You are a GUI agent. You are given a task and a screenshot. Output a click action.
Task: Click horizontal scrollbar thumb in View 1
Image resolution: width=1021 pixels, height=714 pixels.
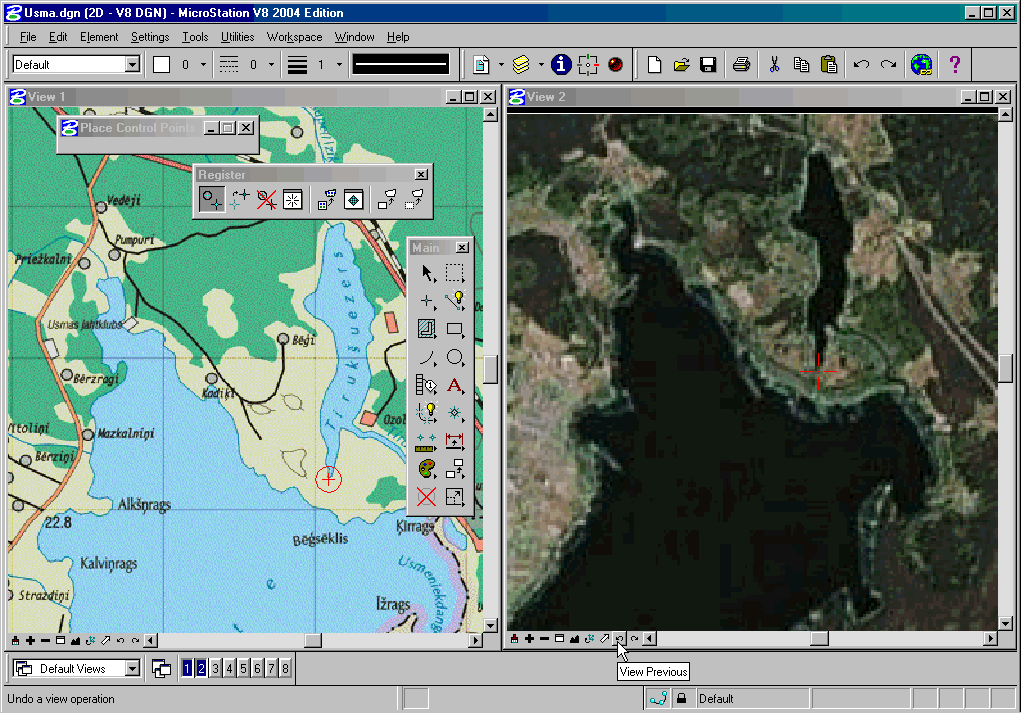pos(313,641)
